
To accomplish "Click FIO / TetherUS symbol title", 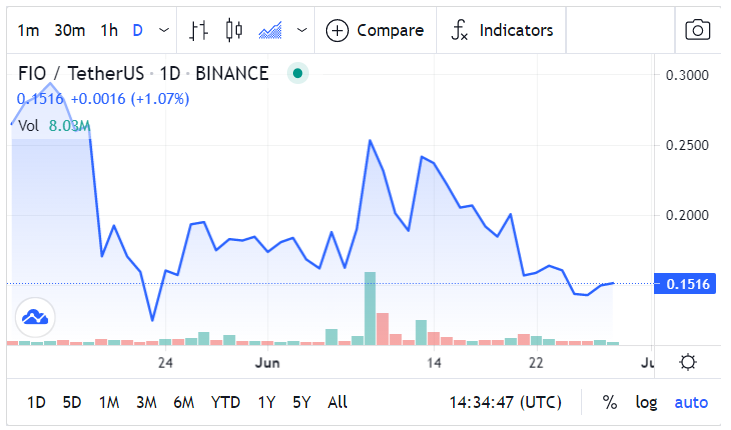I will point(81,74).
